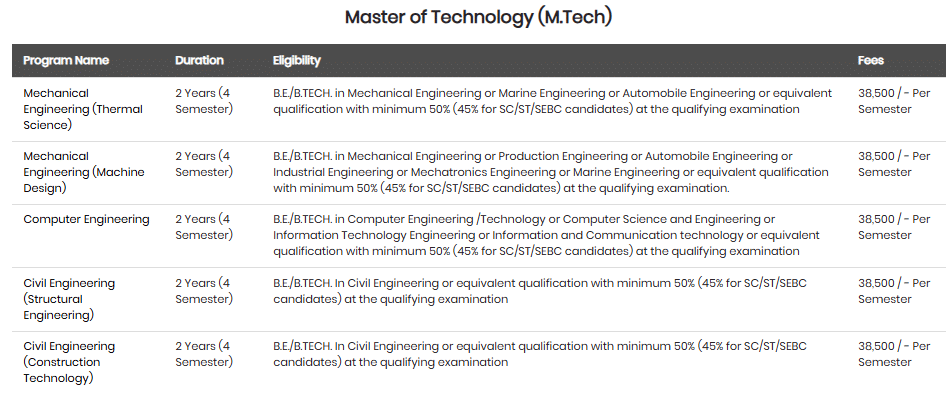Click the Thermal Science eligibility text
951x408 pixels.
coord(552,101)
